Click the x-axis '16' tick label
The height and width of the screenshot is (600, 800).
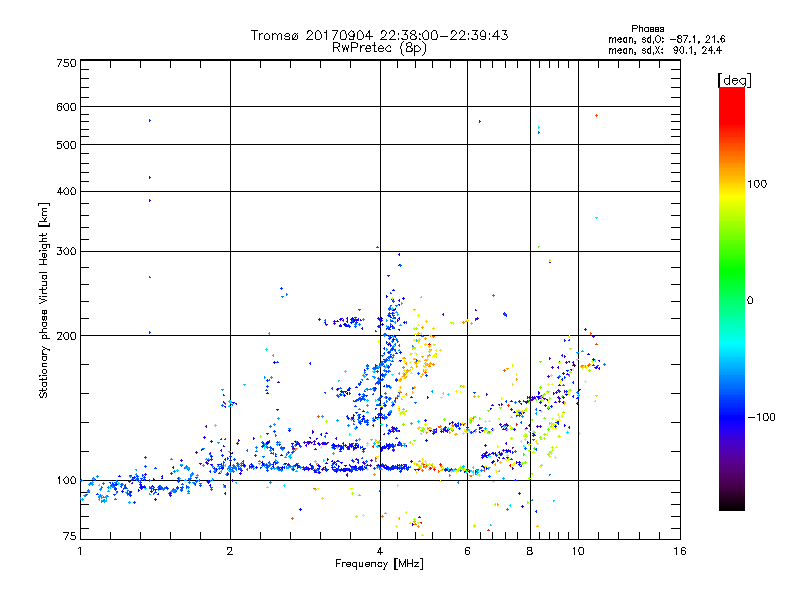pos(680,551)
